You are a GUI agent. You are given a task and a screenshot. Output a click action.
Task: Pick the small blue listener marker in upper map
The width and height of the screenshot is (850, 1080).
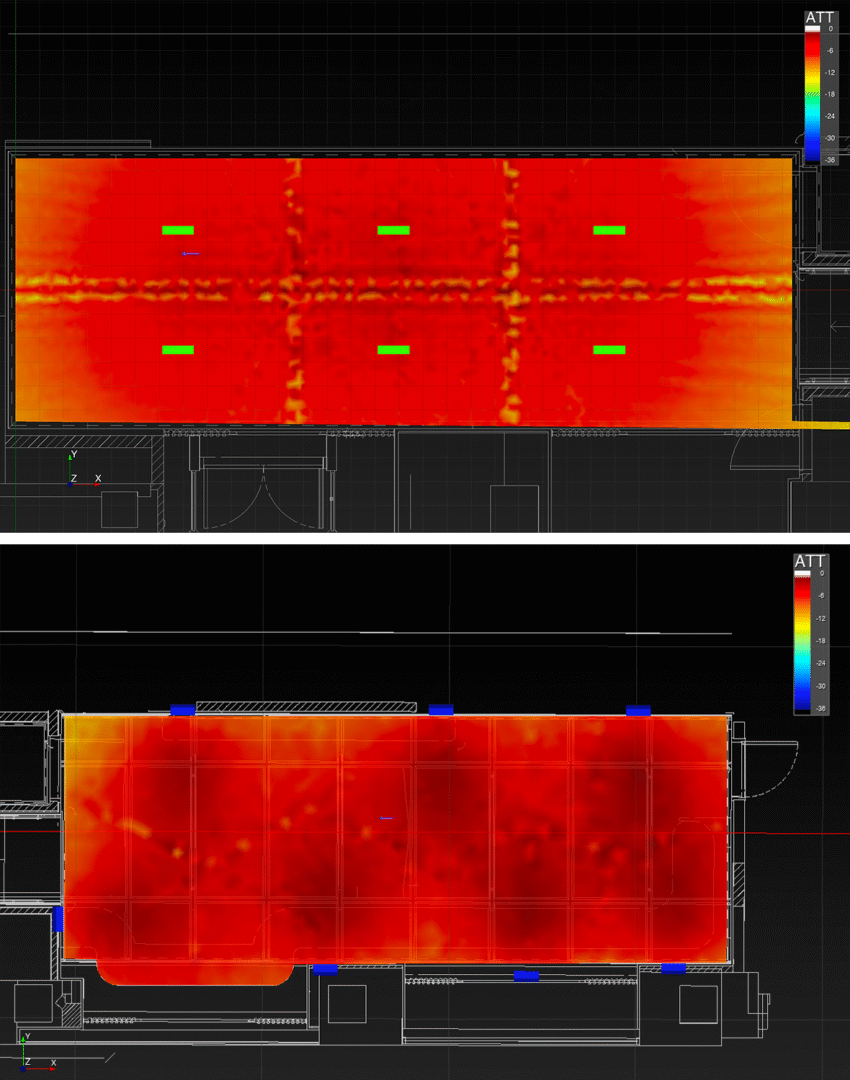click(x=190, y=254)
